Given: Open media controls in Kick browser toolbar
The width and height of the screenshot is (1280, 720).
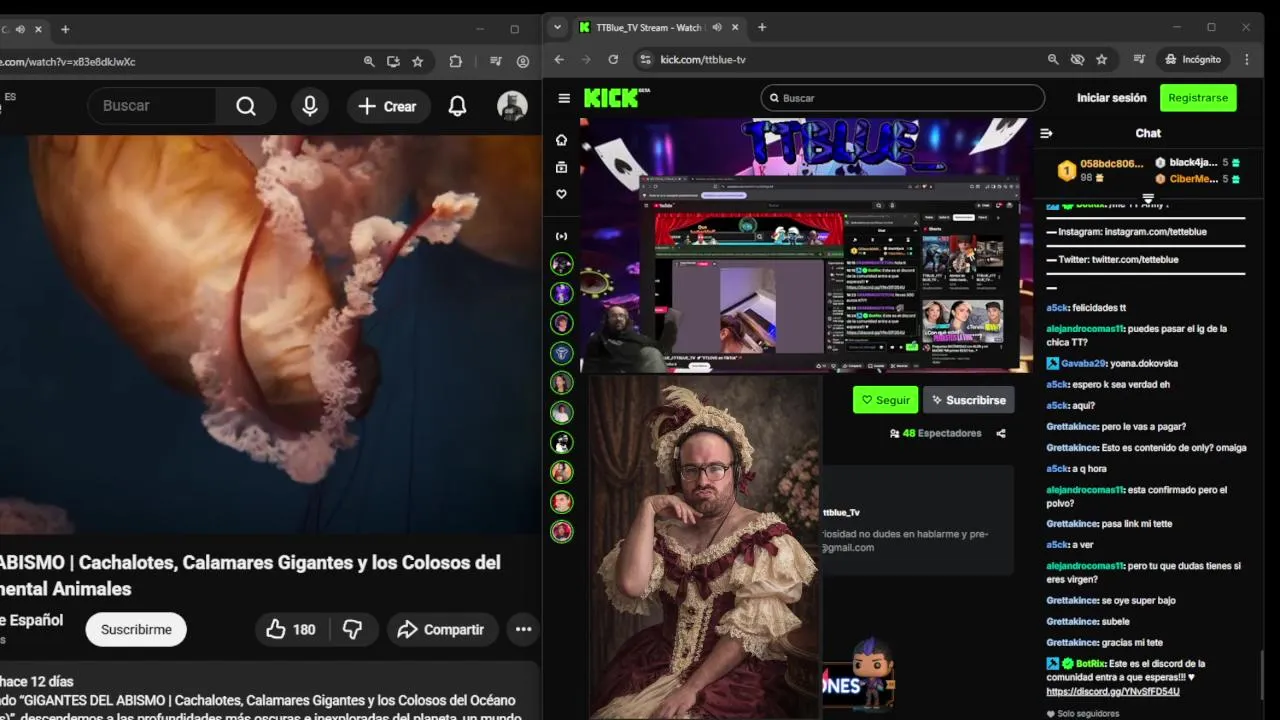Looking at the screenshot, I should click(1139, 59).
